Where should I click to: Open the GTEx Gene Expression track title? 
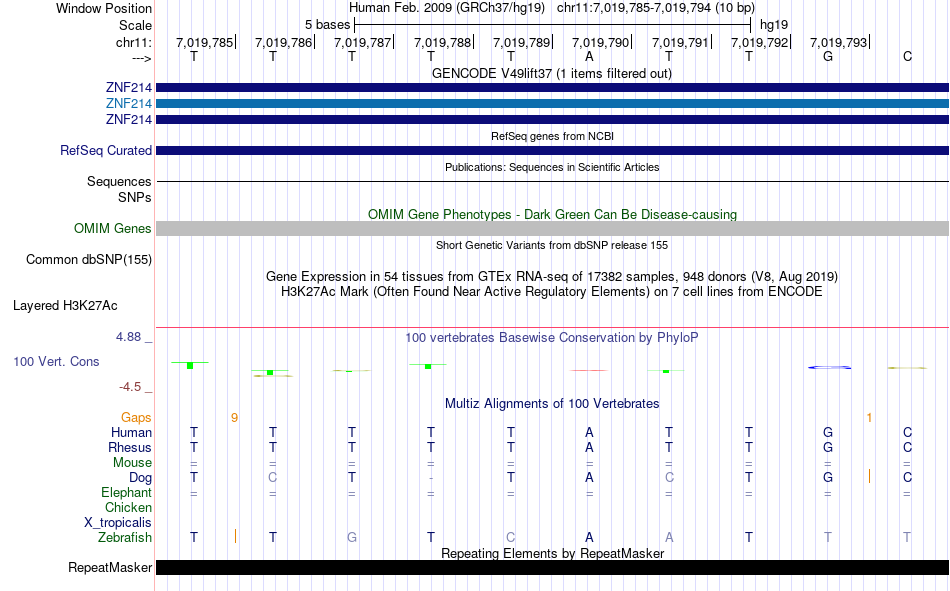pyautogui.click(x=552, y=276)
